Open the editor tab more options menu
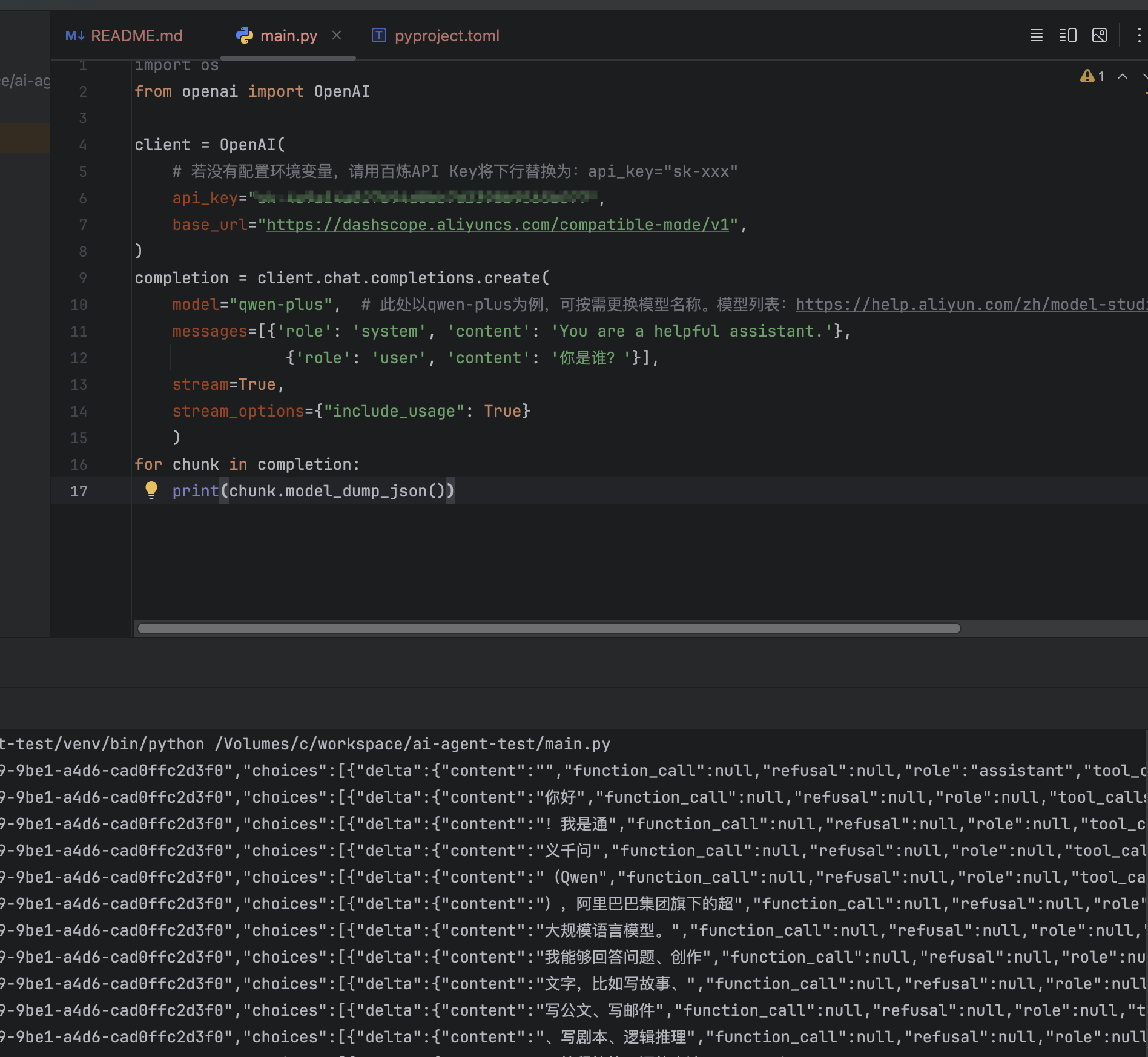The height and width of the screenshot is (1057, 1148). [1138, 36]
